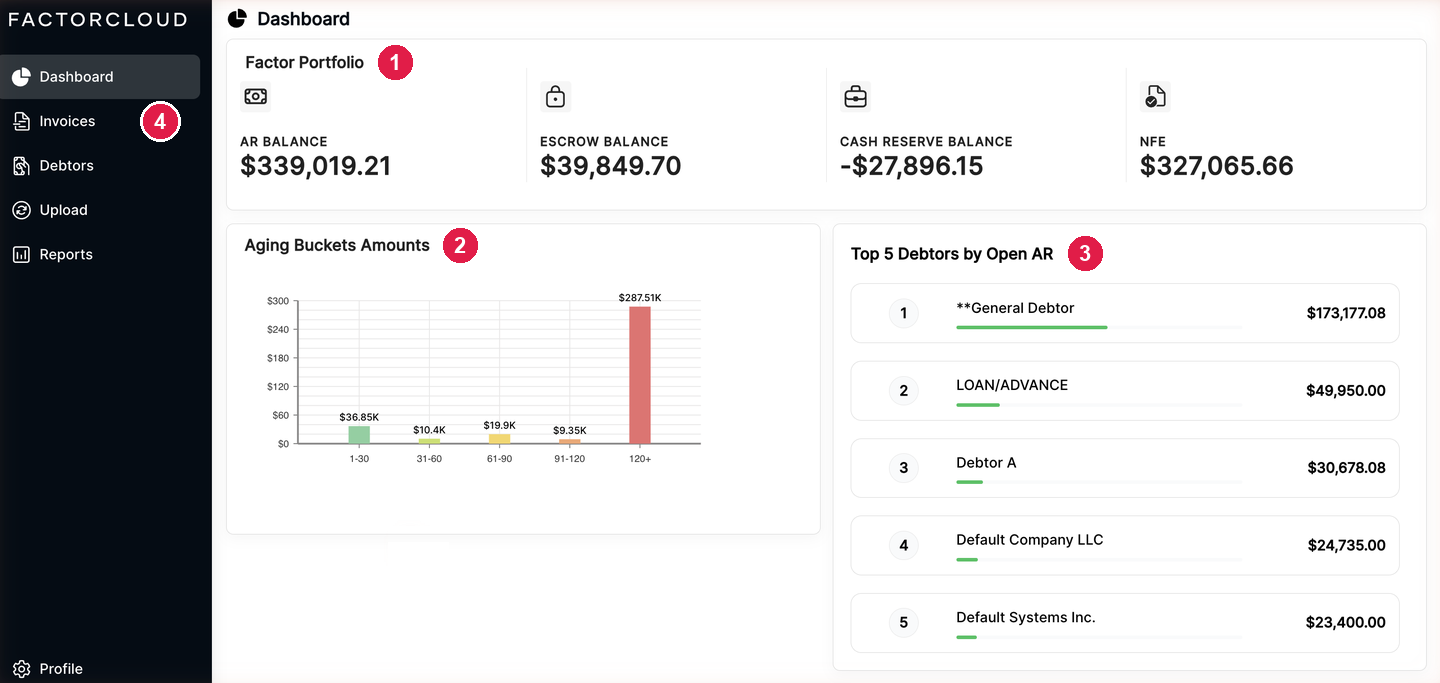Click the yellow 61-90 aging bar
1440x683 pixels.
[x=499, y=438]
